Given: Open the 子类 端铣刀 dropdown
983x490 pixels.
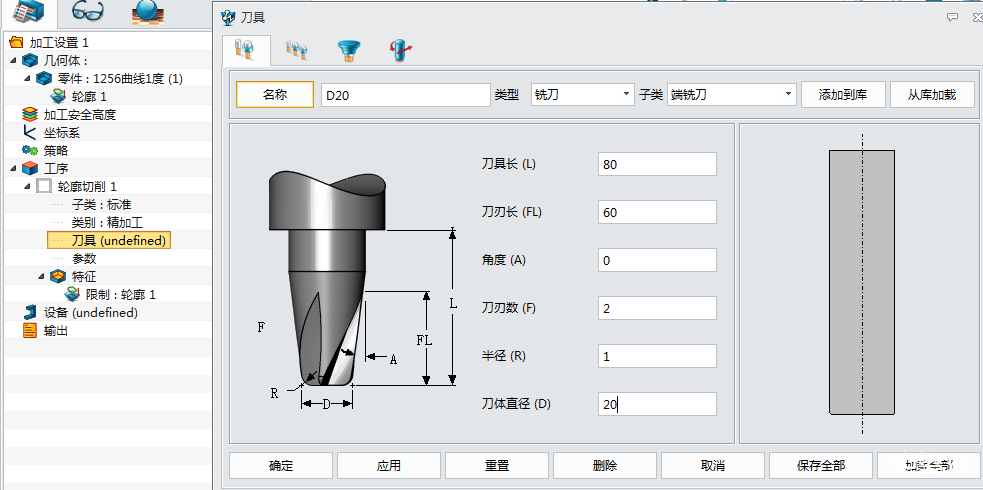Looking at the screenshot, I should (731, 94).
